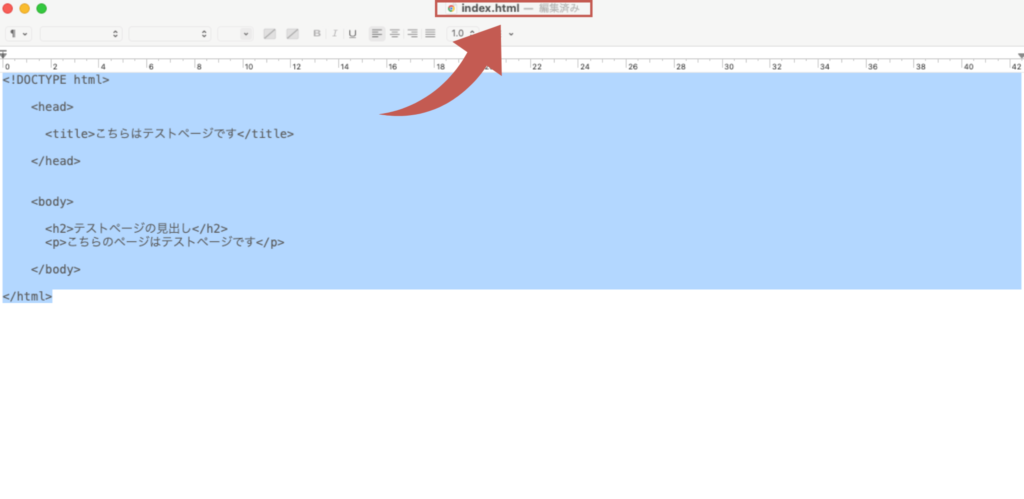Screen dimensions: 1024x499
Task: Click the yellow minimize window button
Action: pos(25,8)
